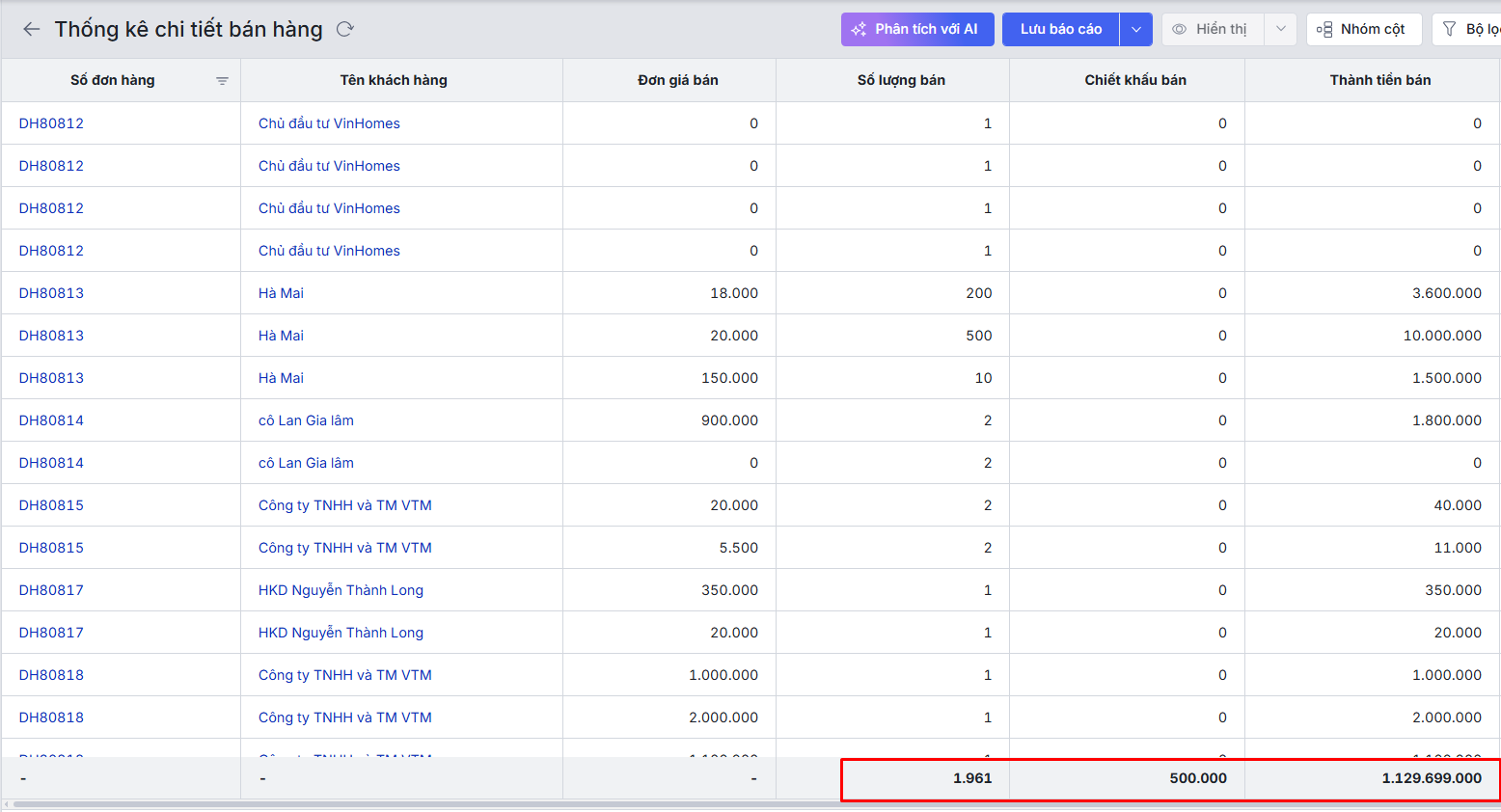This screenshot has height=812, width=1501.
Task: Click the Lưu báo cáo button
Action: [x=1060, y=29]
